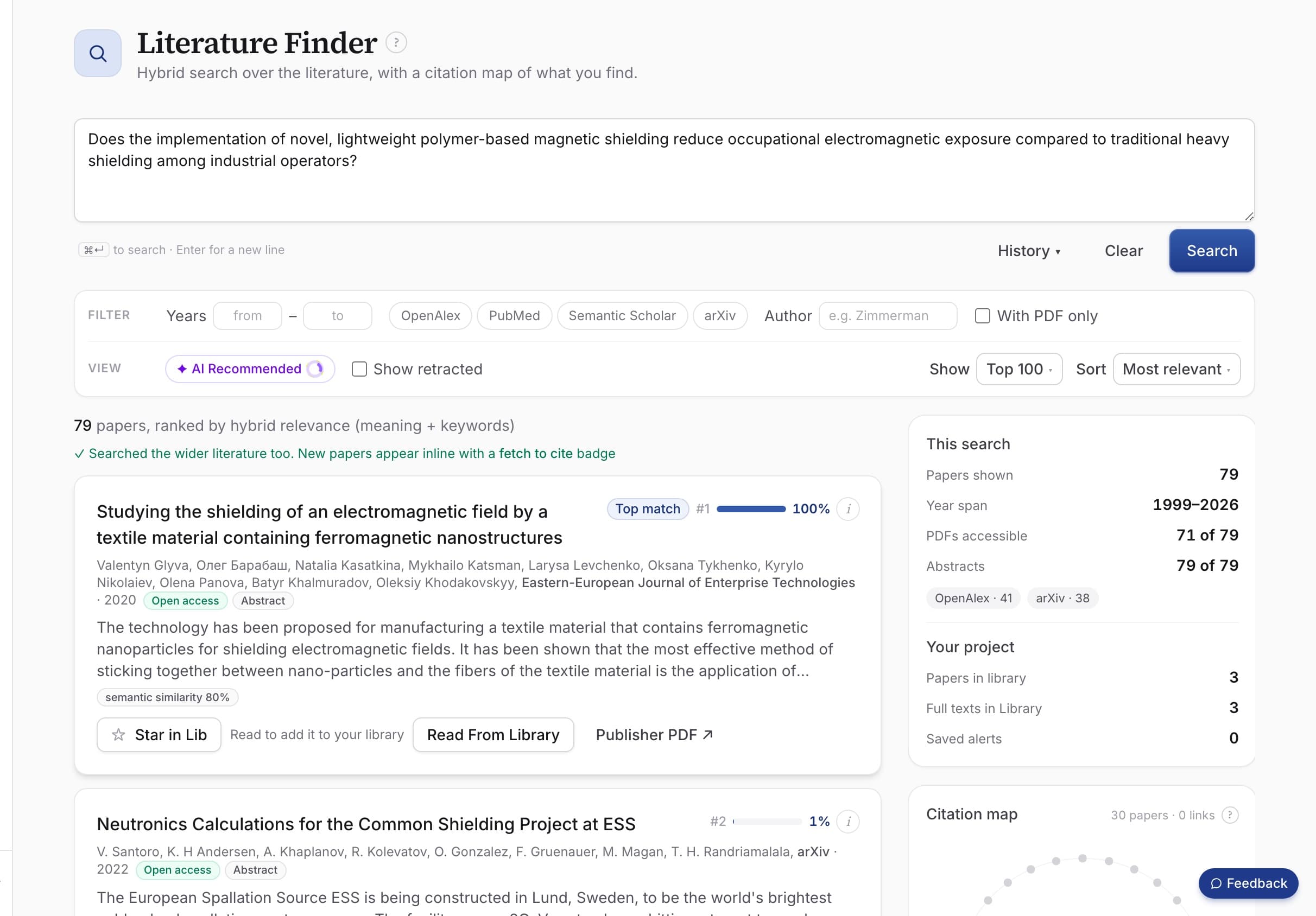
Task: Click the Saved alerts count
Action: 1234,738
